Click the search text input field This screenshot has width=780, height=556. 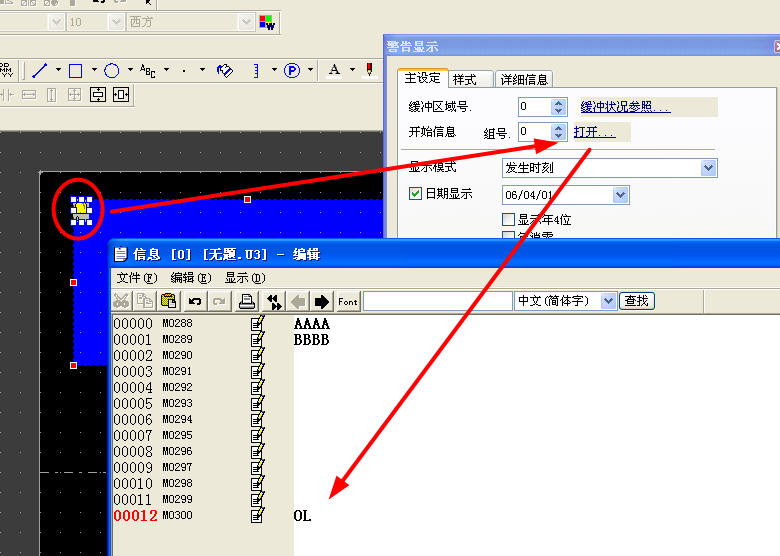[437, 301]
